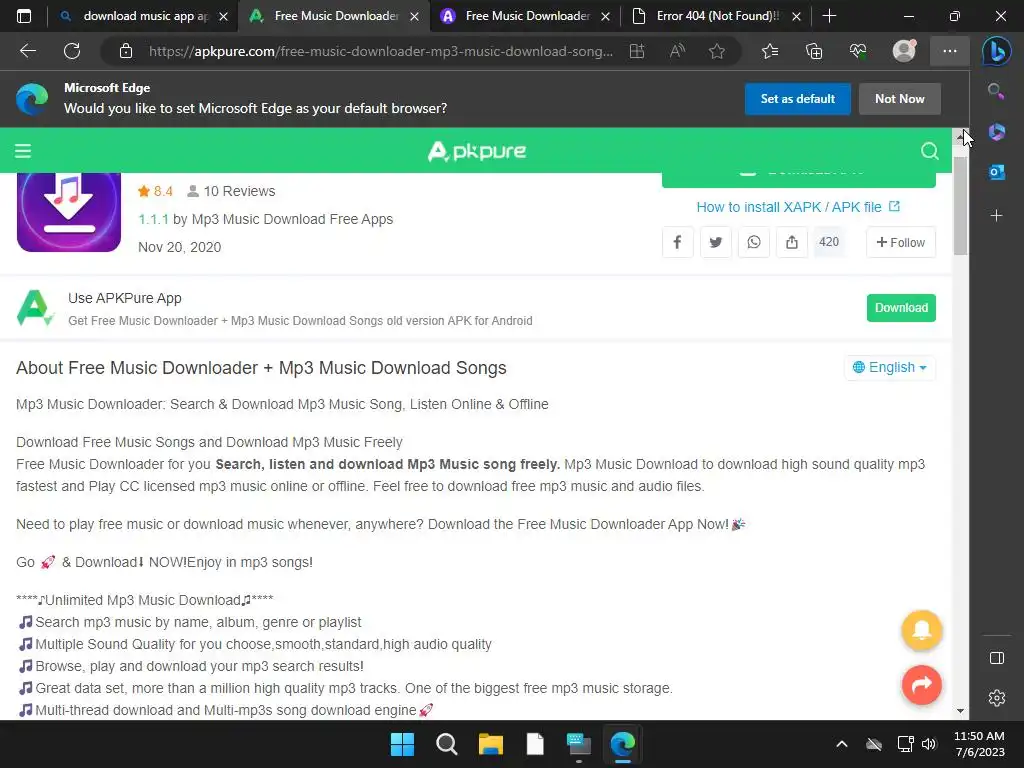
Task: Go to APKPure home via logo
Action: tap(477, 151)
